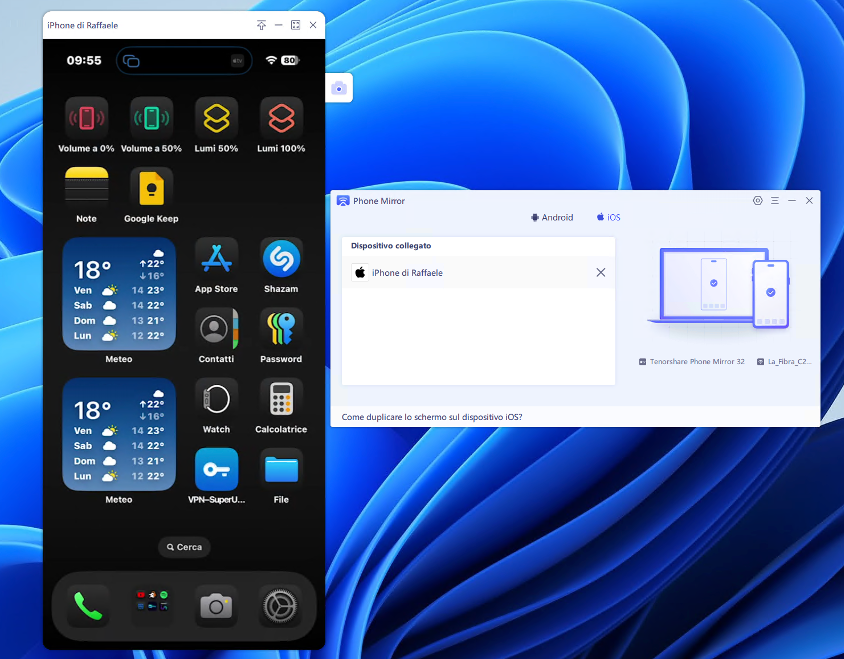Disconnect iPhone di Raffaele with the X button
The image size is (844, 659).
point(600,272)
